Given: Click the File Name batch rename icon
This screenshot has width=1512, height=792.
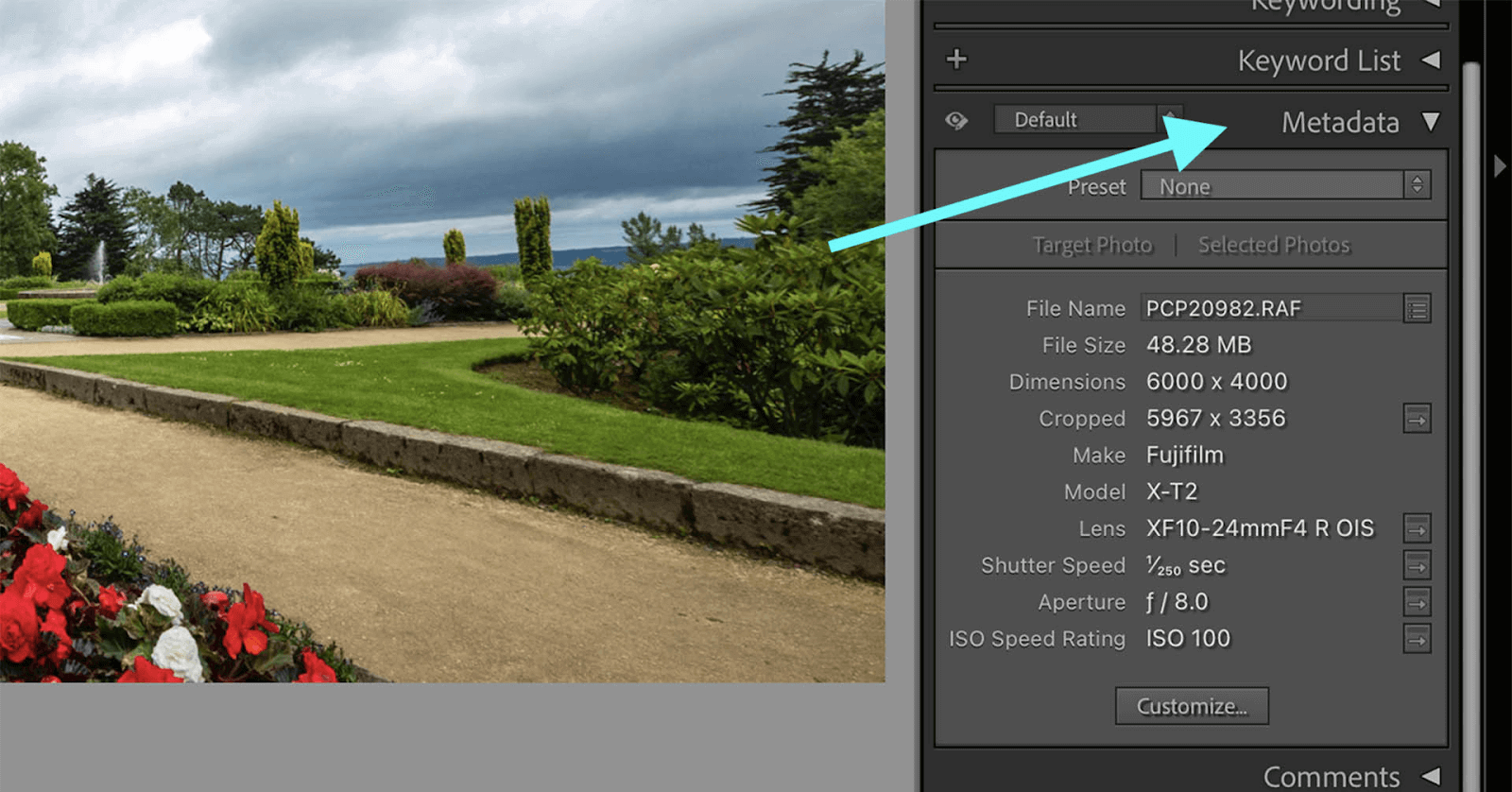Looking at the screenshot, I should tap(1417, 309).
